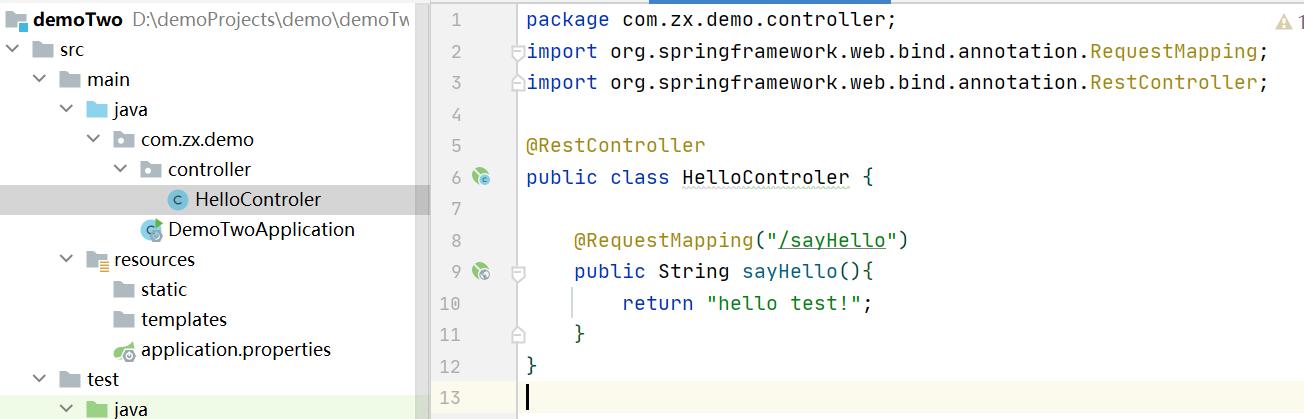This screenshot has height=419, width=1304.
Task: Collapse the test folder chevron
Action: 40,380
